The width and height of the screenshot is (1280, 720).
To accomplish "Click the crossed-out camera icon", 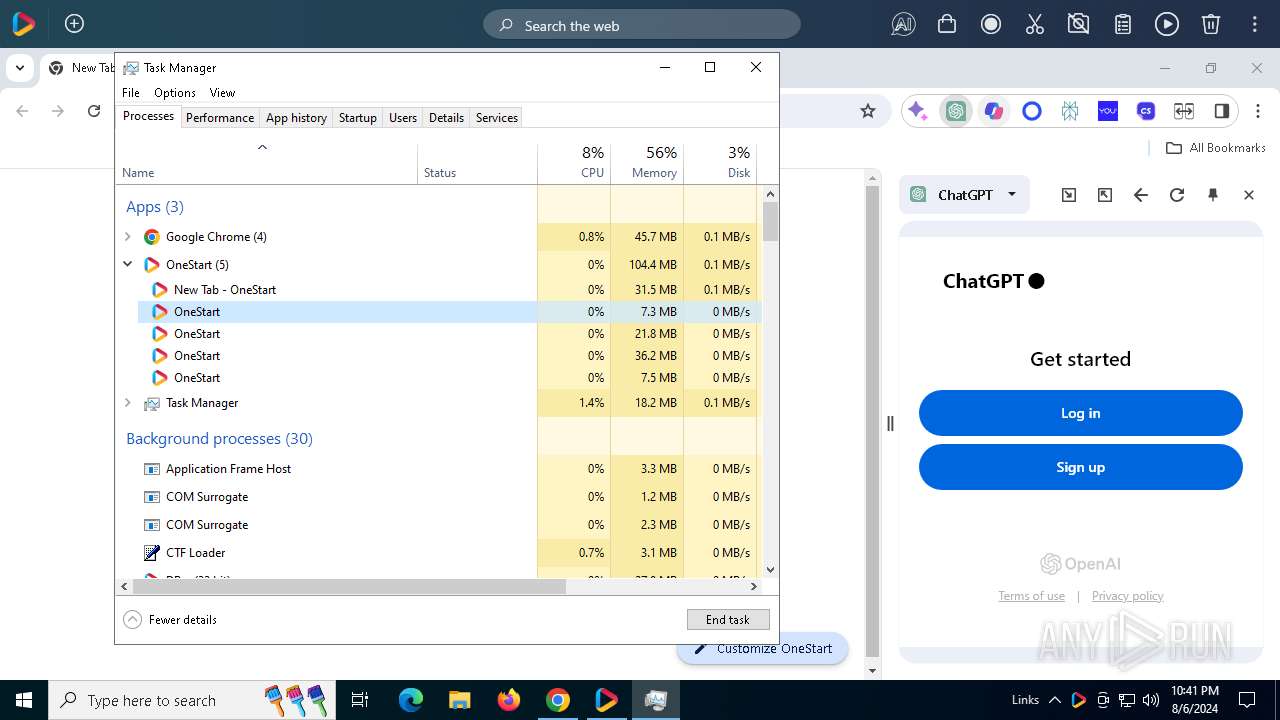I will (x=1078, y=25).
